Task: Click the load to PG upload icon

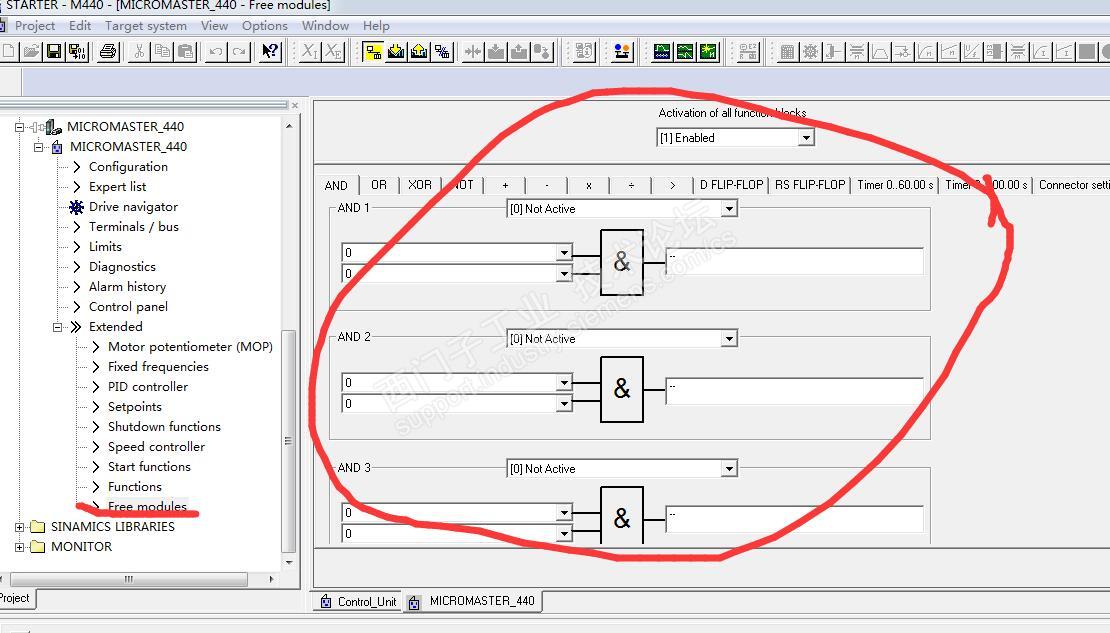Action: coord(419,52)
